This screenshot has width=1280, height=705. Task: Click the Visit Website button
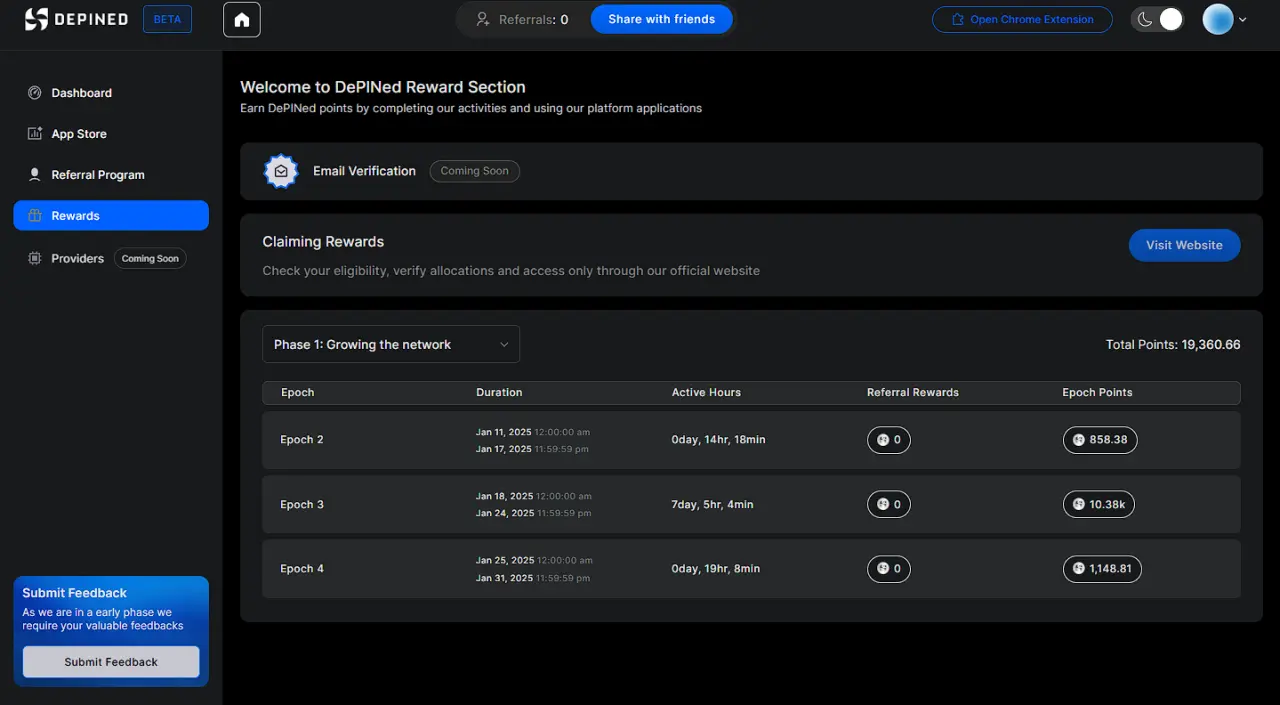[x=1184, y=245]
